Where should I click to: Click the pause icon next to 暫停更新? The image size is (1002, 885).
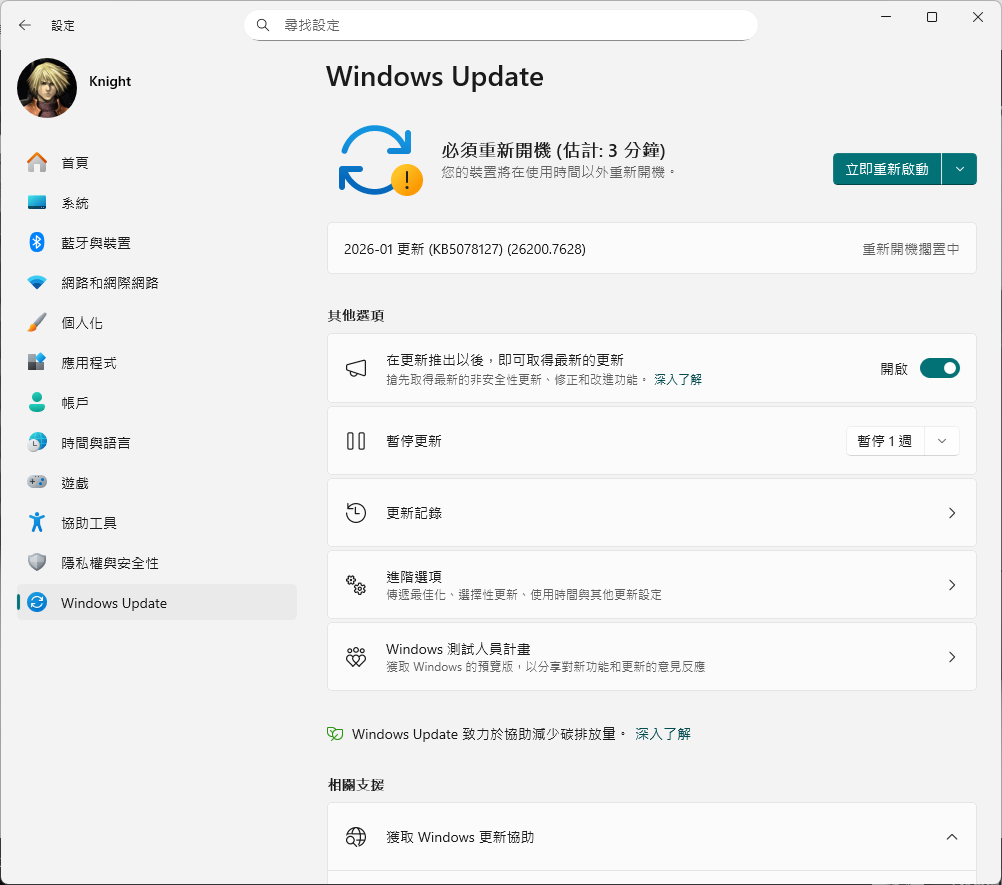[356, 441]
